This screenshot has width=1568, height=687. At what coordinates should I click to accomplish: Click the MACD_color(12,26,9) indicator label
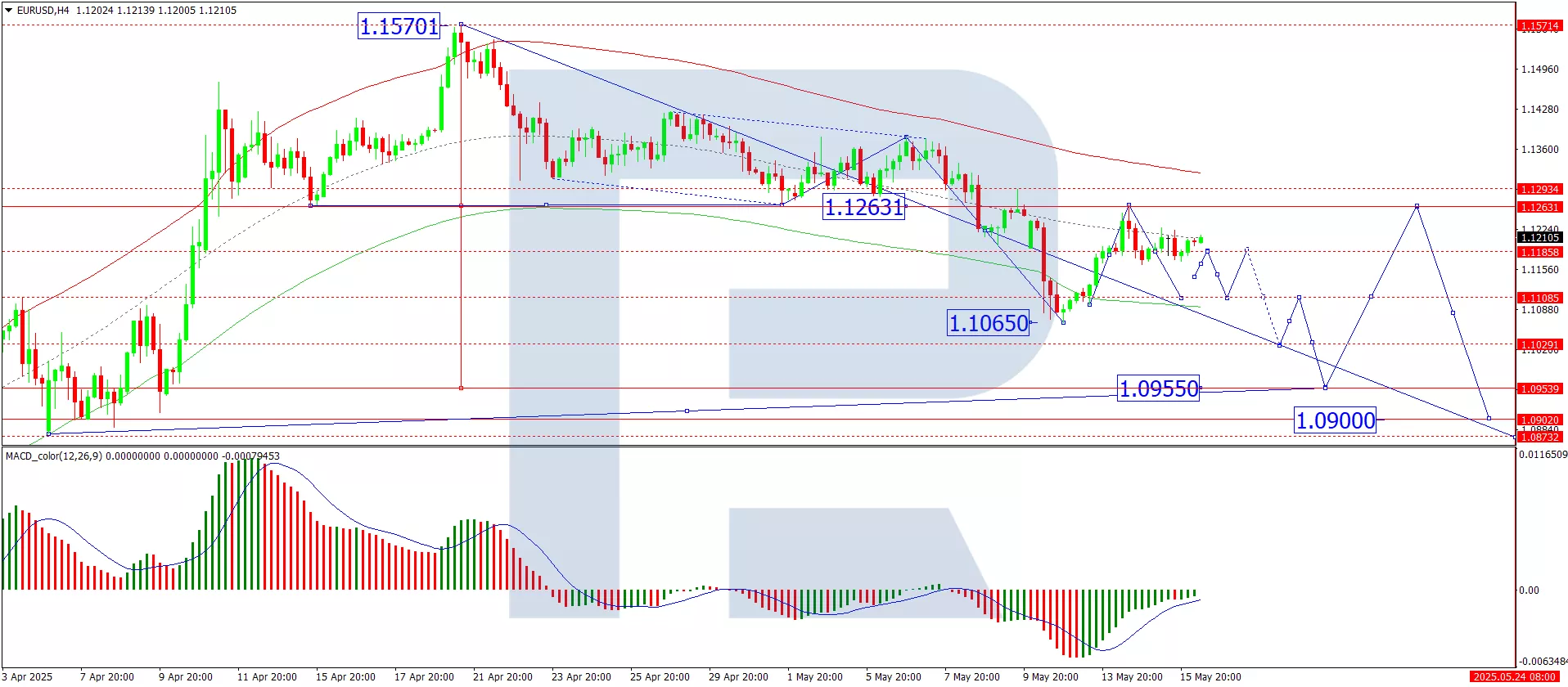[54, 456]
